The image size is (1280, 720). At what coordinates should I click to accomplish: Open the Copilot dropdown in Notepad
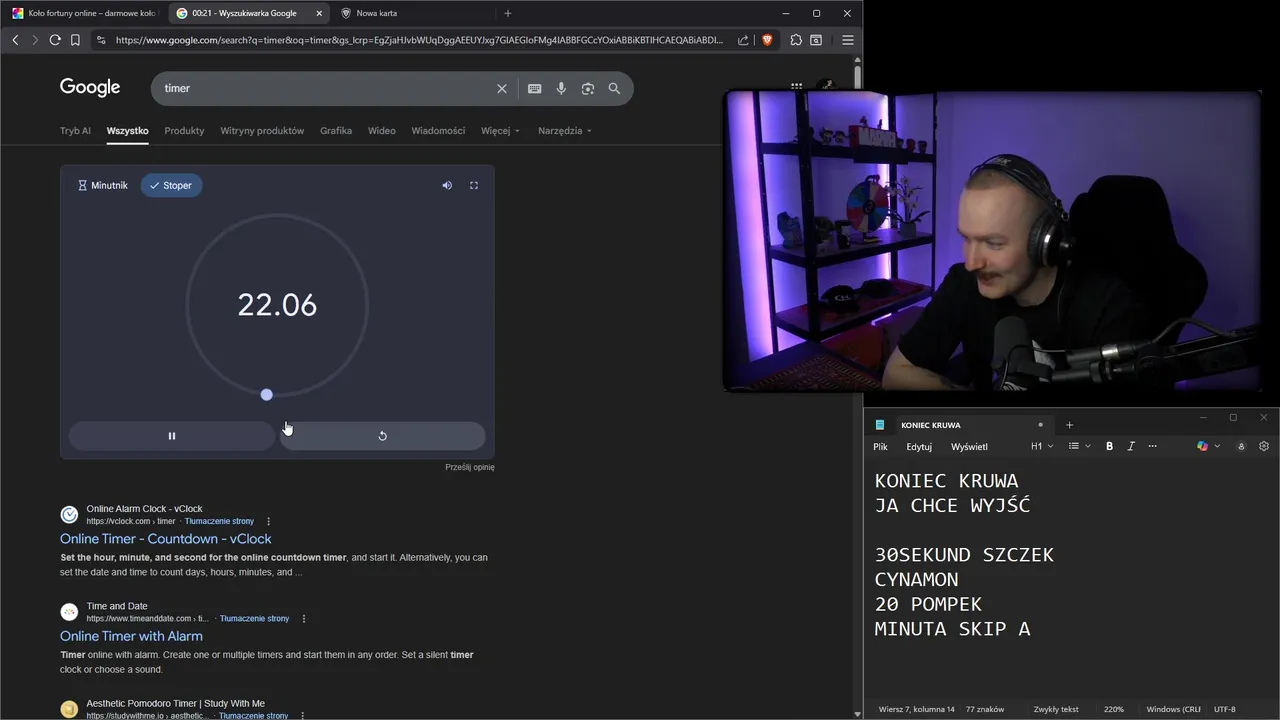pos(1208,446)
